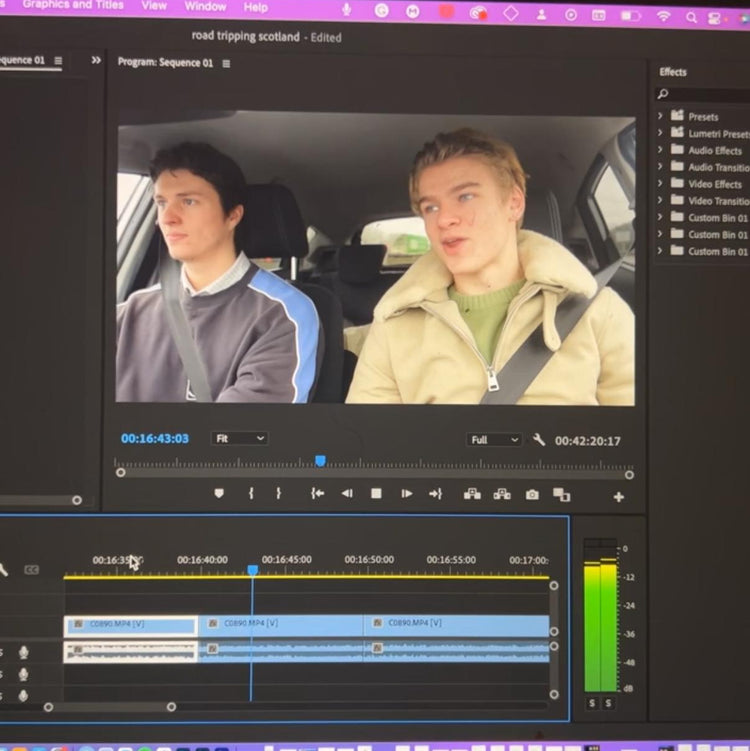Image resolution: width=750 pixels, height=751 pixels.
Task: Click the Lift button in Program monitor
Action: [x=472, y=494]
